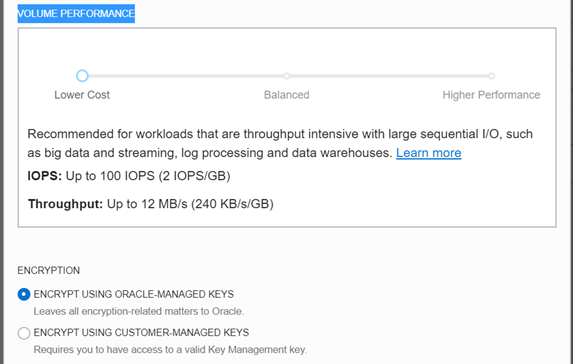
Task: Click 'Requires you to have access' description text
Action: point(170,350)
